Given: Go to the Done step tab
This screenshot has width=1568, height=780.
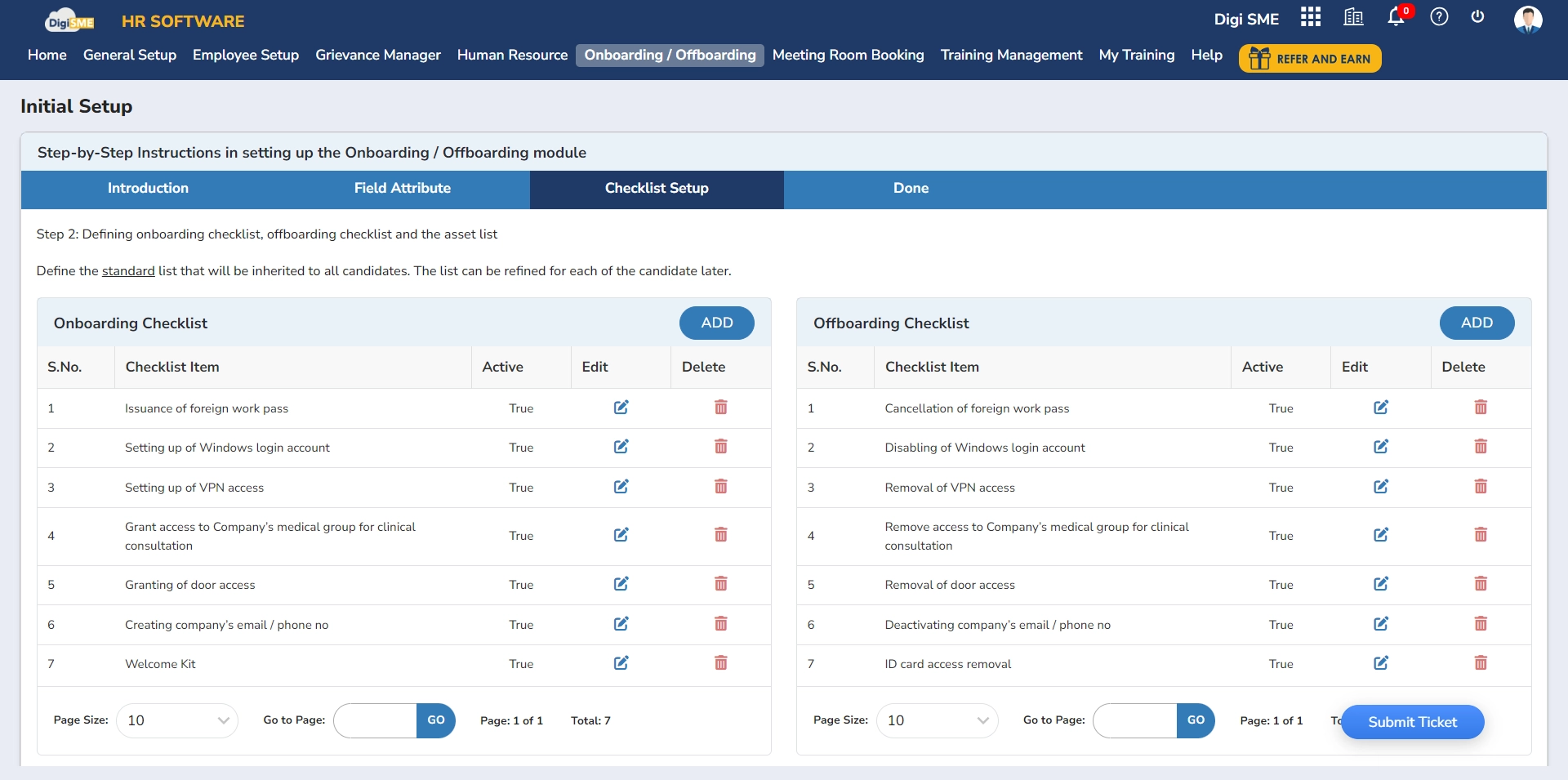Looking at the screenshot, I should [x=911, y=189].
